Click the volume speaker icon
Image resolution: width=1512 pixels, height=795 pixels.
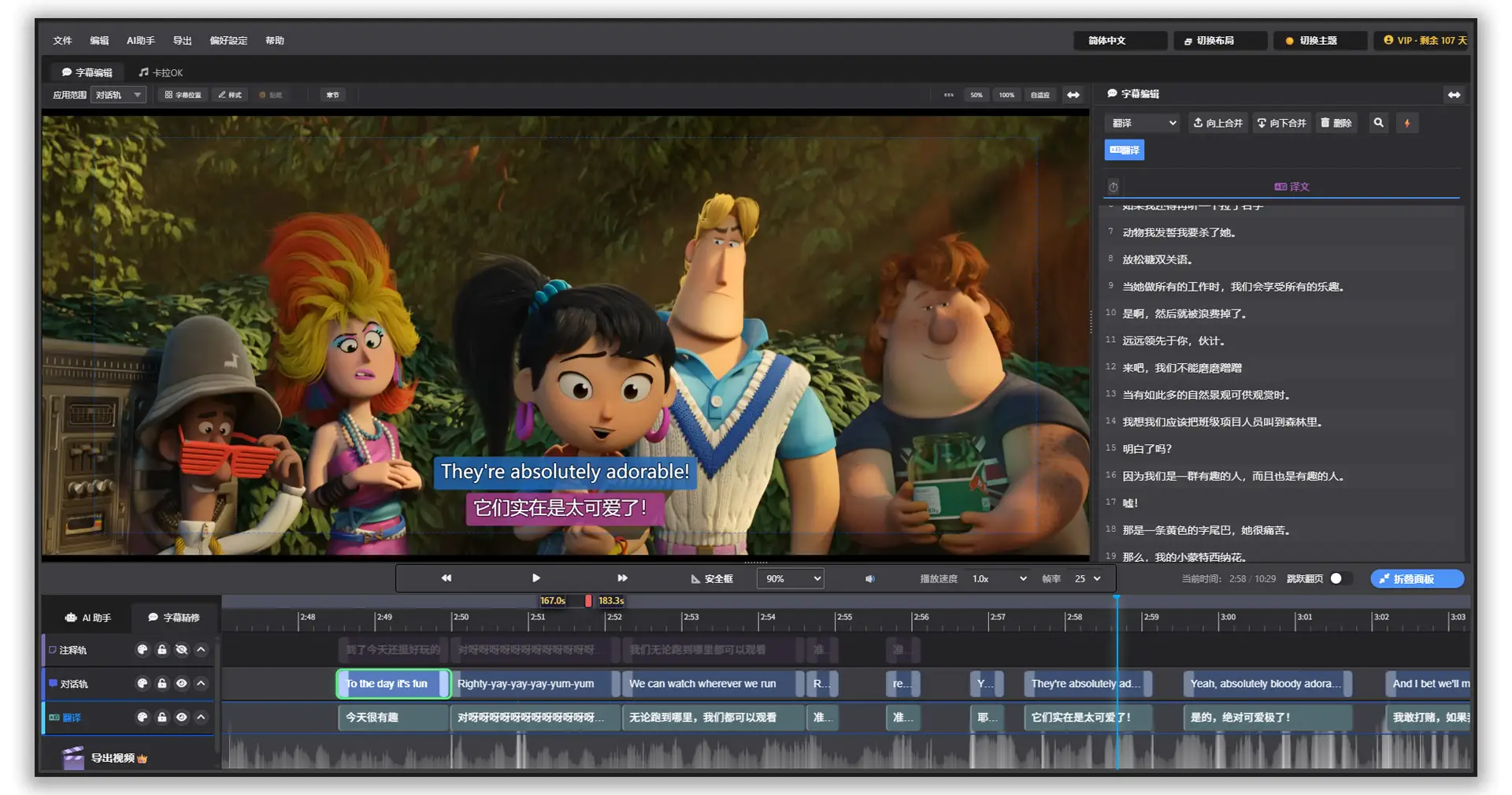[869, 579]
